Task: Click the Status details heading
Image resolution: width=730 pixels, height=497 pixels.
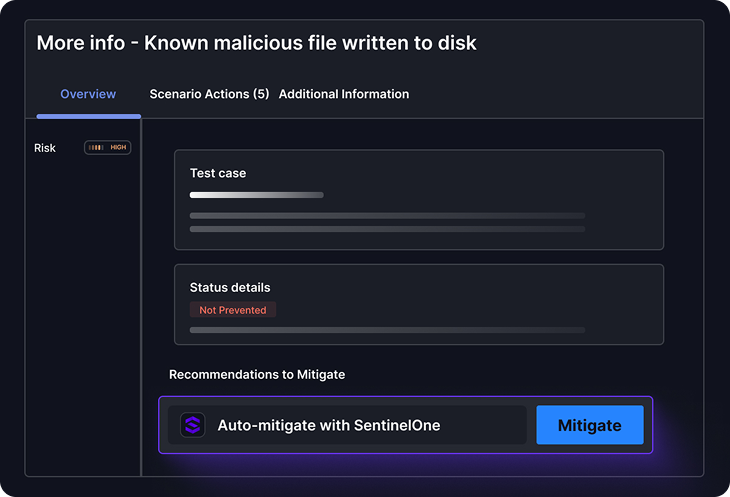Action: click(230, 288)
